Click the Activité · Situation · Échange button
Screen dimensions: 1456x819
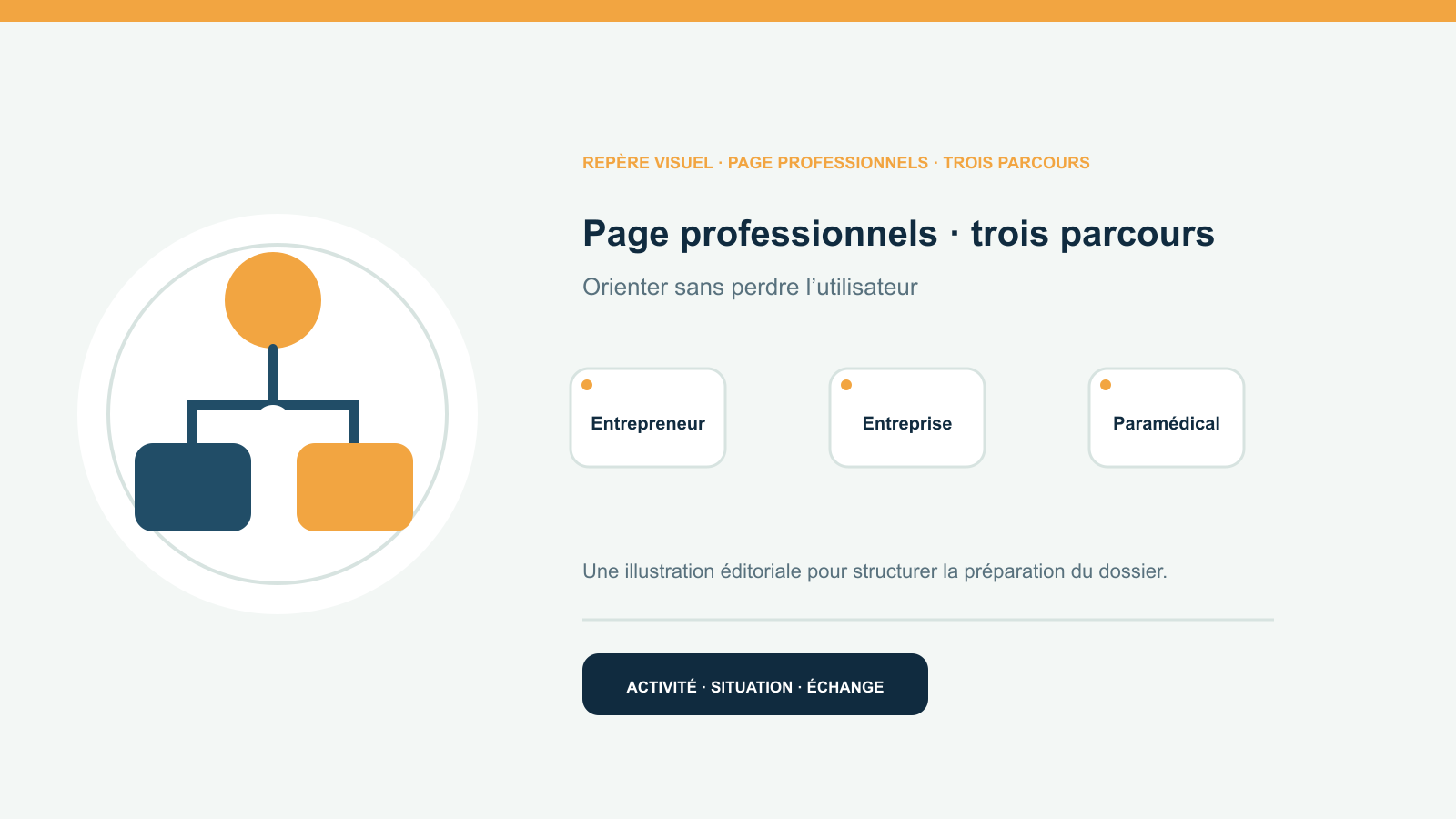point(755,684)
